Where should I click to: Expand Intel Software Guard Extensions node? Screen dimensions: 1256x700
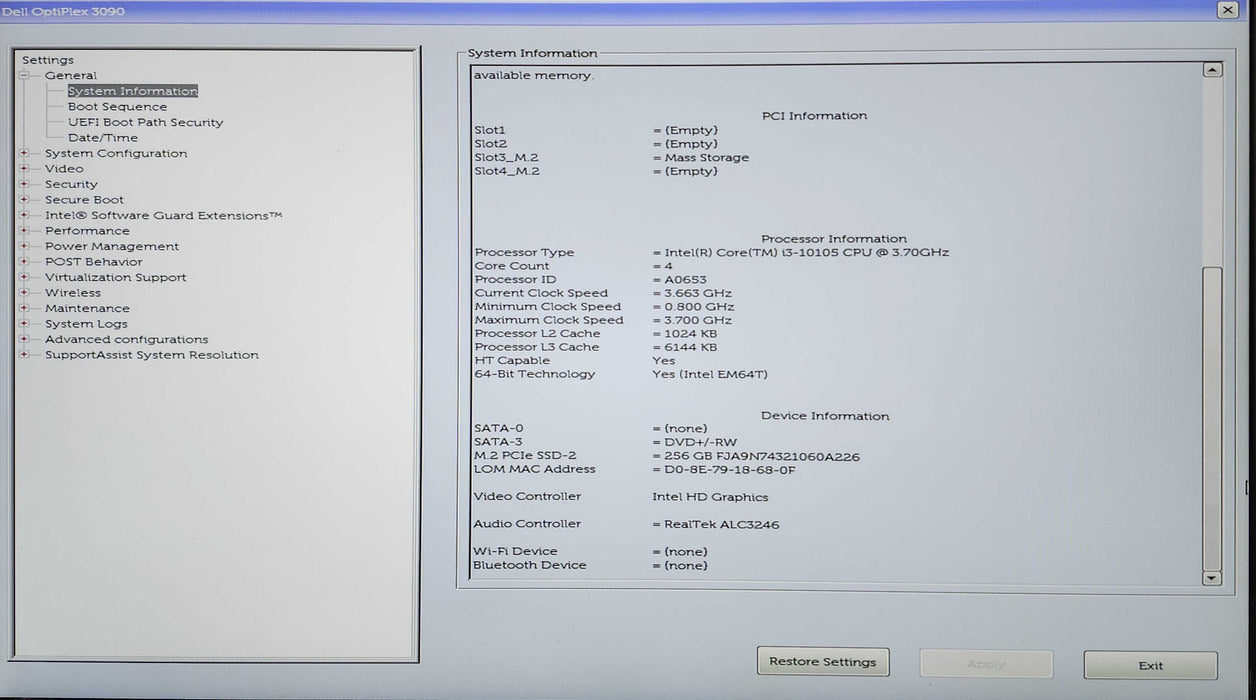24,215
